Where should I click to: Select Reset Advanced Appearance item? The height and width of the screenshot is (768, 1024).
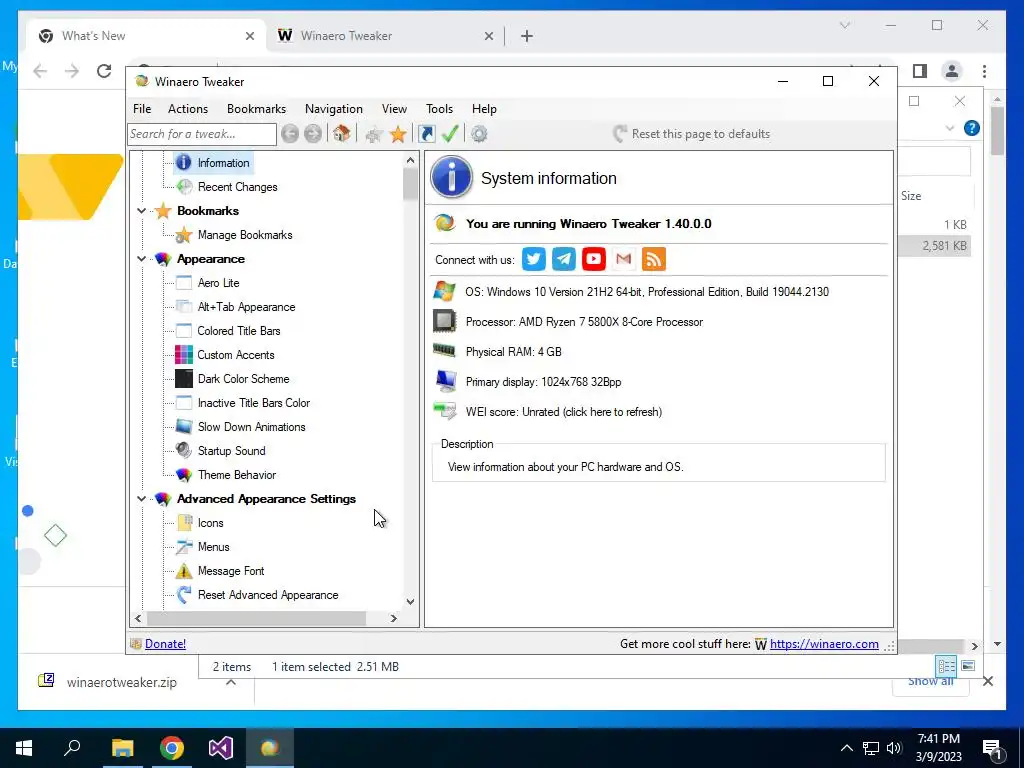[x=268, y=595]
